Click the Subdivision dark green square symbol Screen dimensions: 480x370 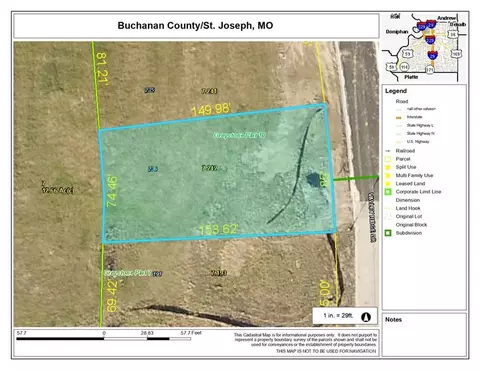tap(388, 233)
